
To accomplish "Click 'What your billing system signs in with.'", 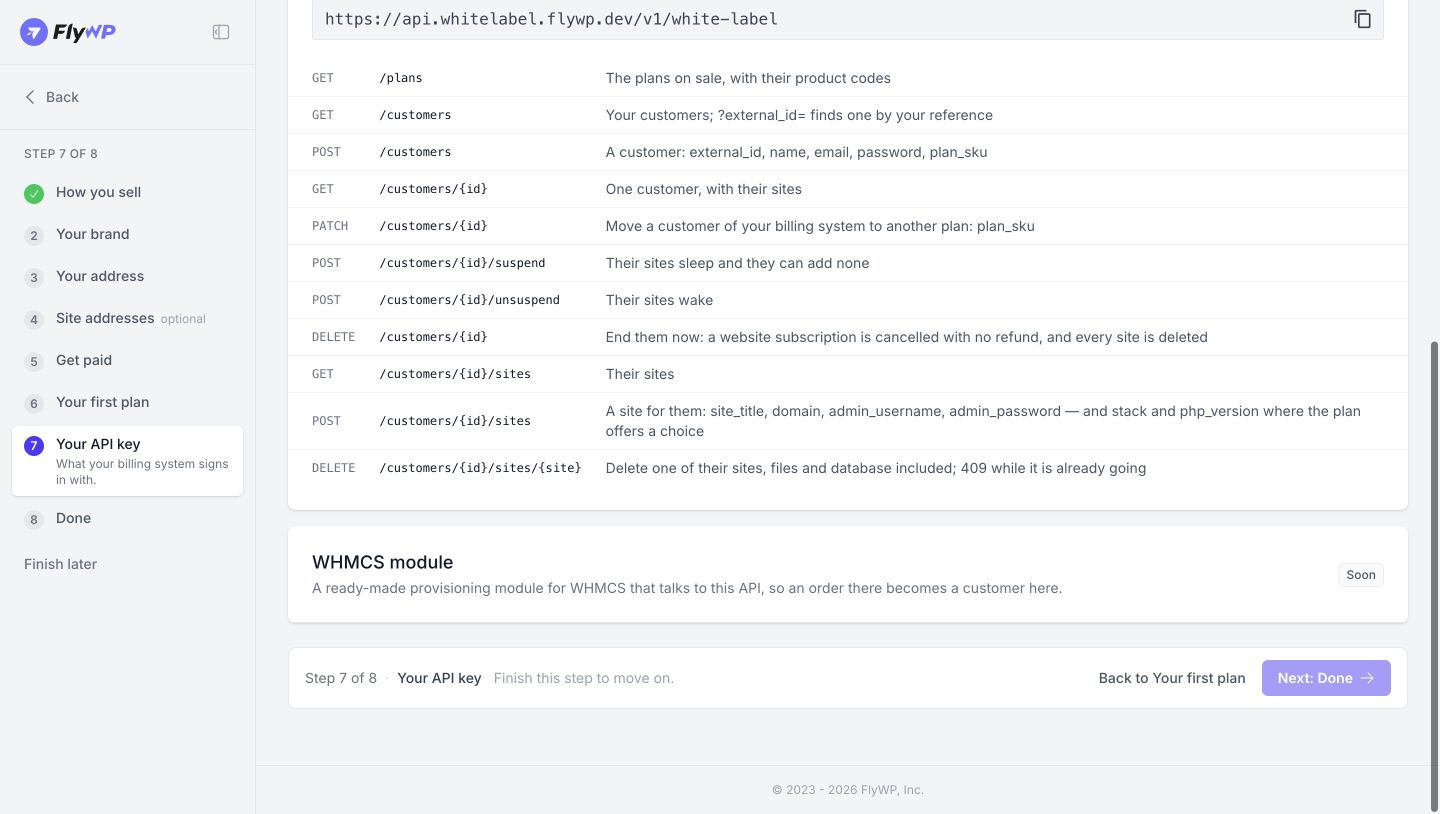I will [x=142, y=472].
